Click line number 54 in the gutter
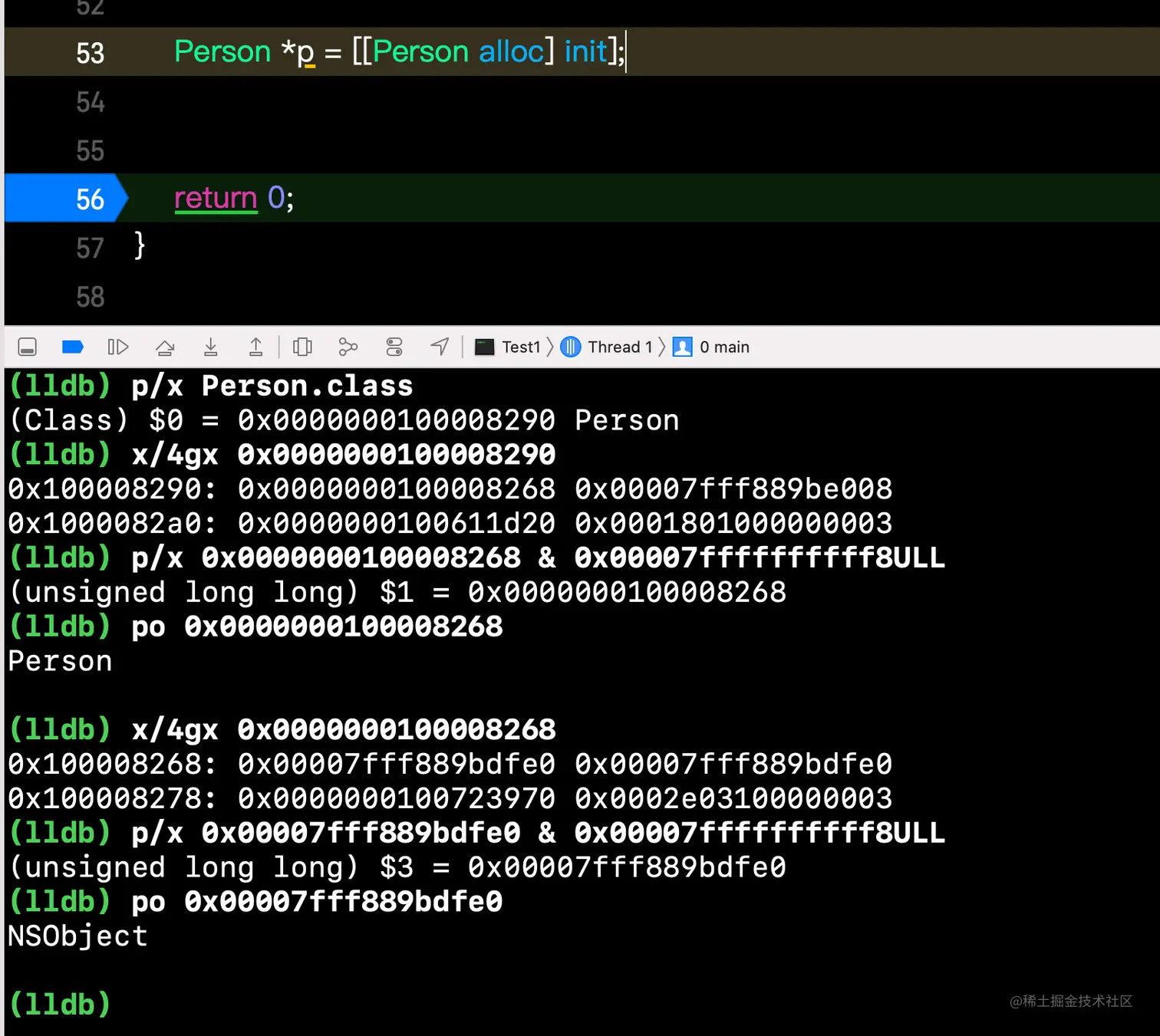 click(x=91, y=102)
